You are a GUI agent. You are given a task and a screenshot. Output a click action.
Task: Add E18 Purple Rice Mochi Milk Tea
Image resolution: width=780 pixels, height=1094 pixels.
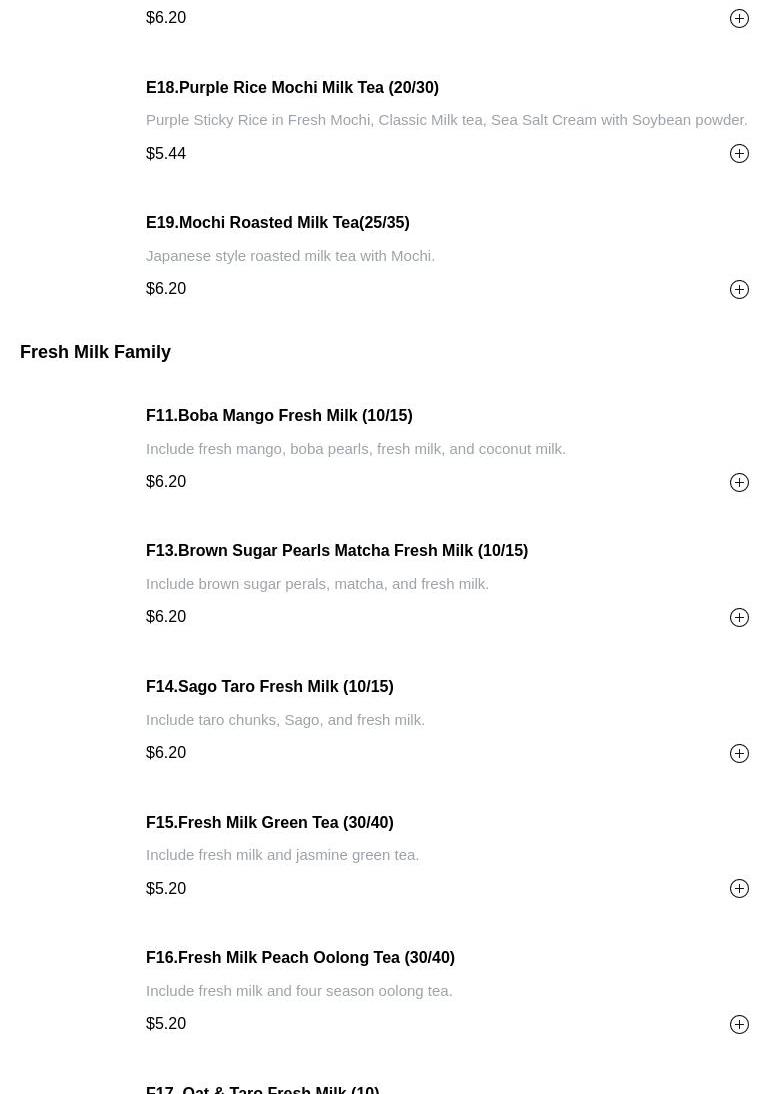pos(739,153)
